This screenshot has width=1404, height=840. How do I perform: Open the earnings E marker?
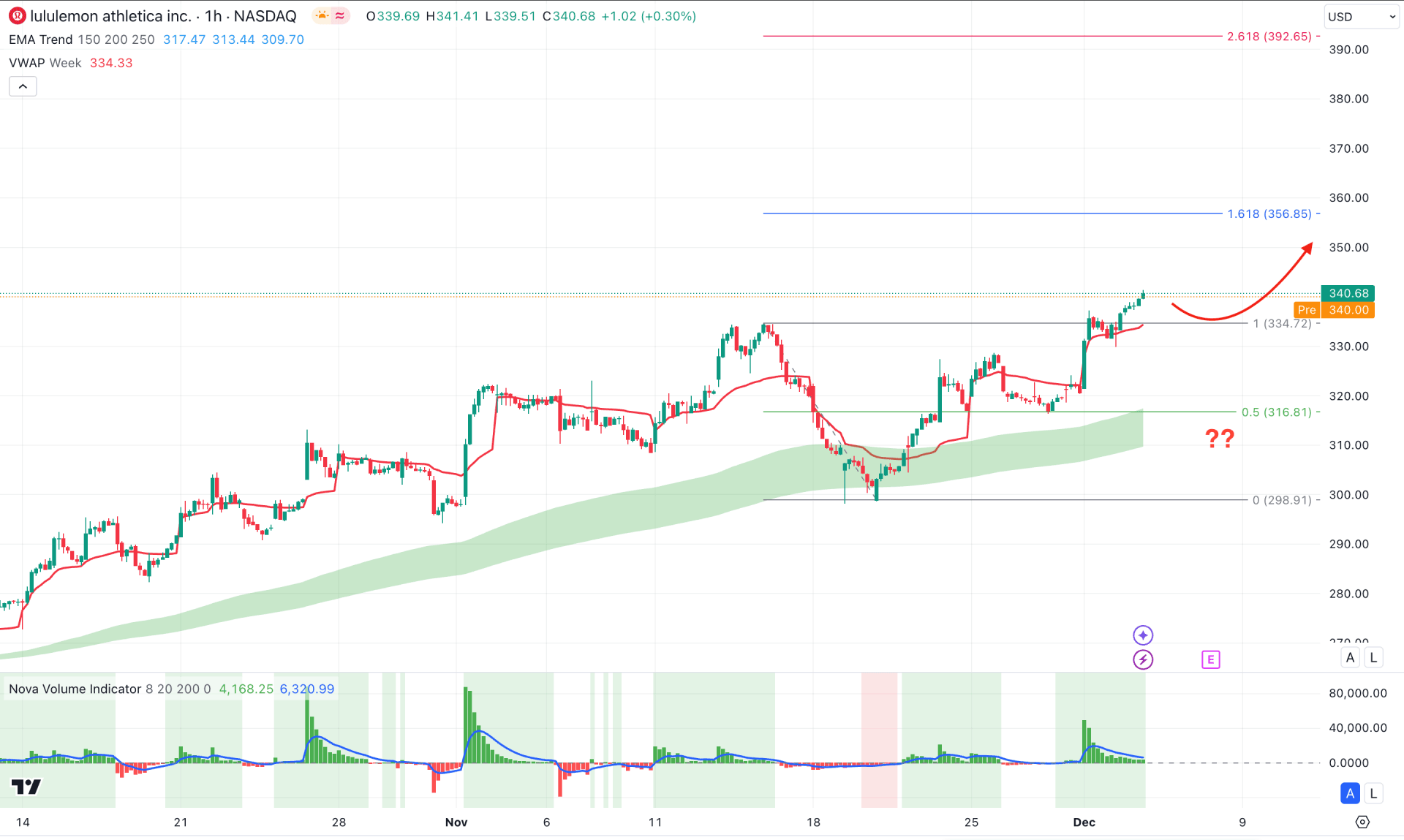click(x=1211, y=660)
